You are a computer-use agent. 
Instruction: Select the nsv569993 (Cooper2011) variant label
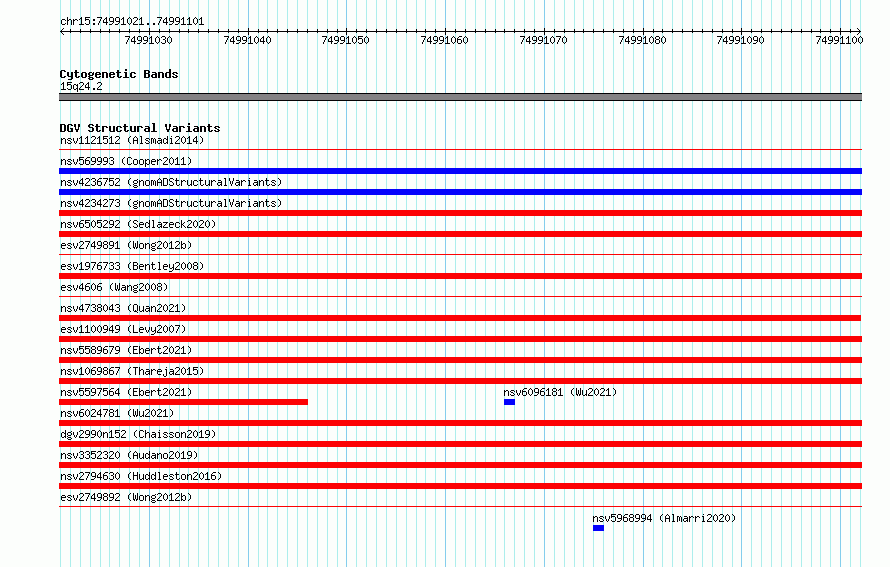tap(126, 161)
